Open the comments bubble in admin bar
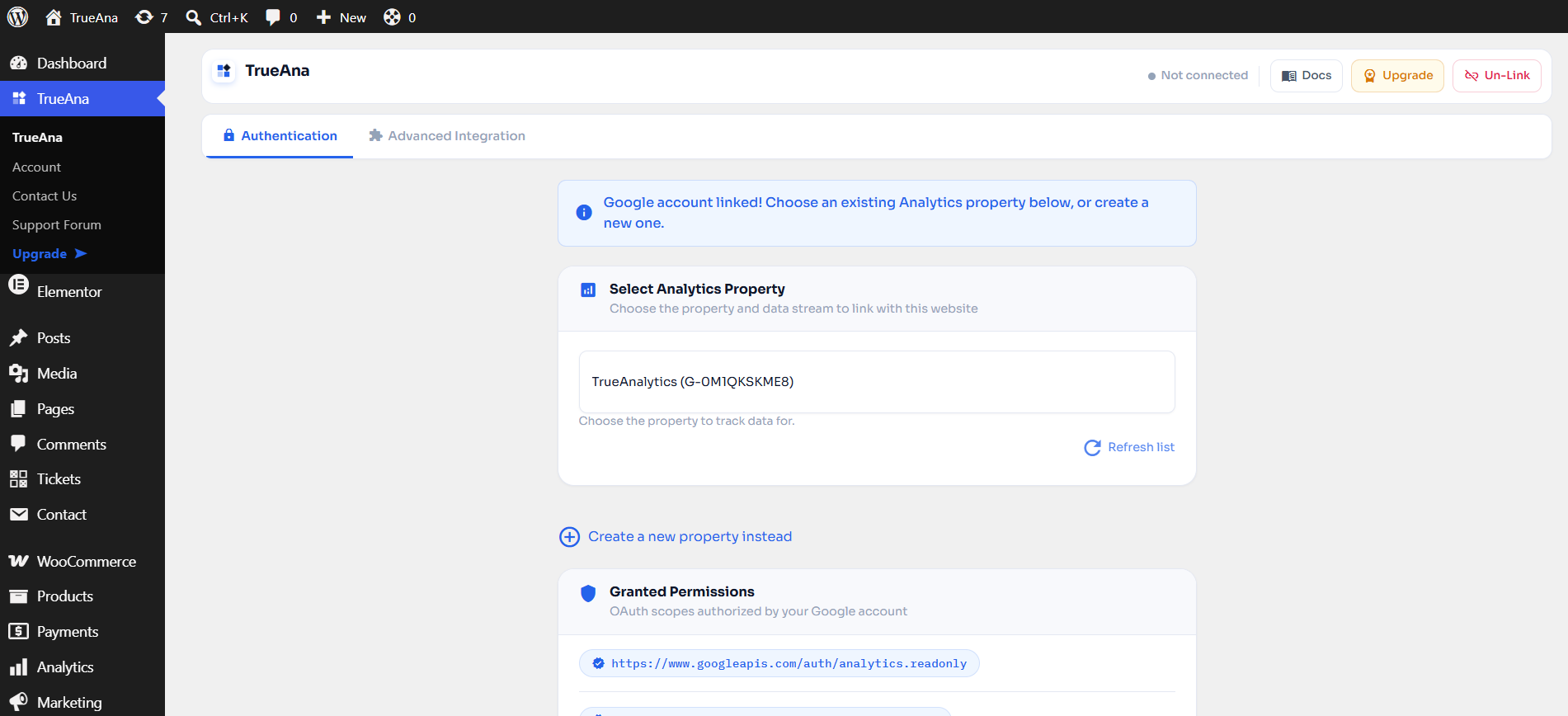 pyautogui.click(x=273, y=17)
